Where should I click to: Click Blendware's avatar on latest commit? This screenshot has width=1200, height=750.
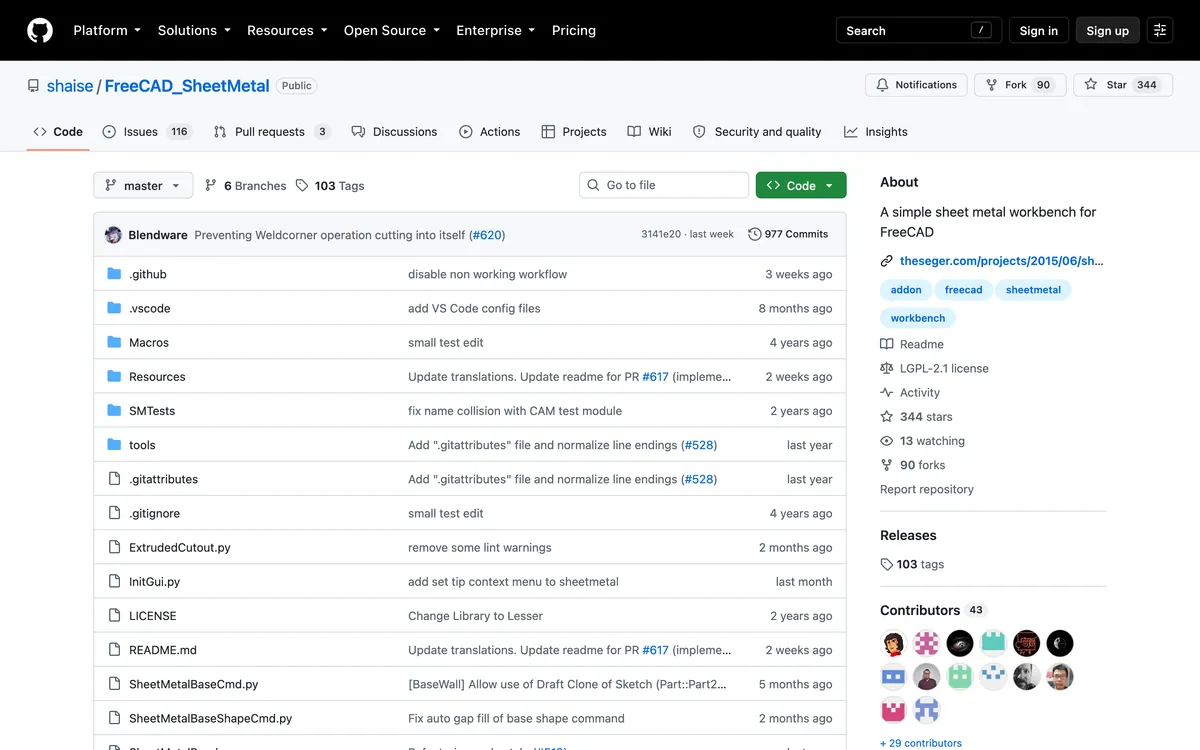[x=113, y=235]
